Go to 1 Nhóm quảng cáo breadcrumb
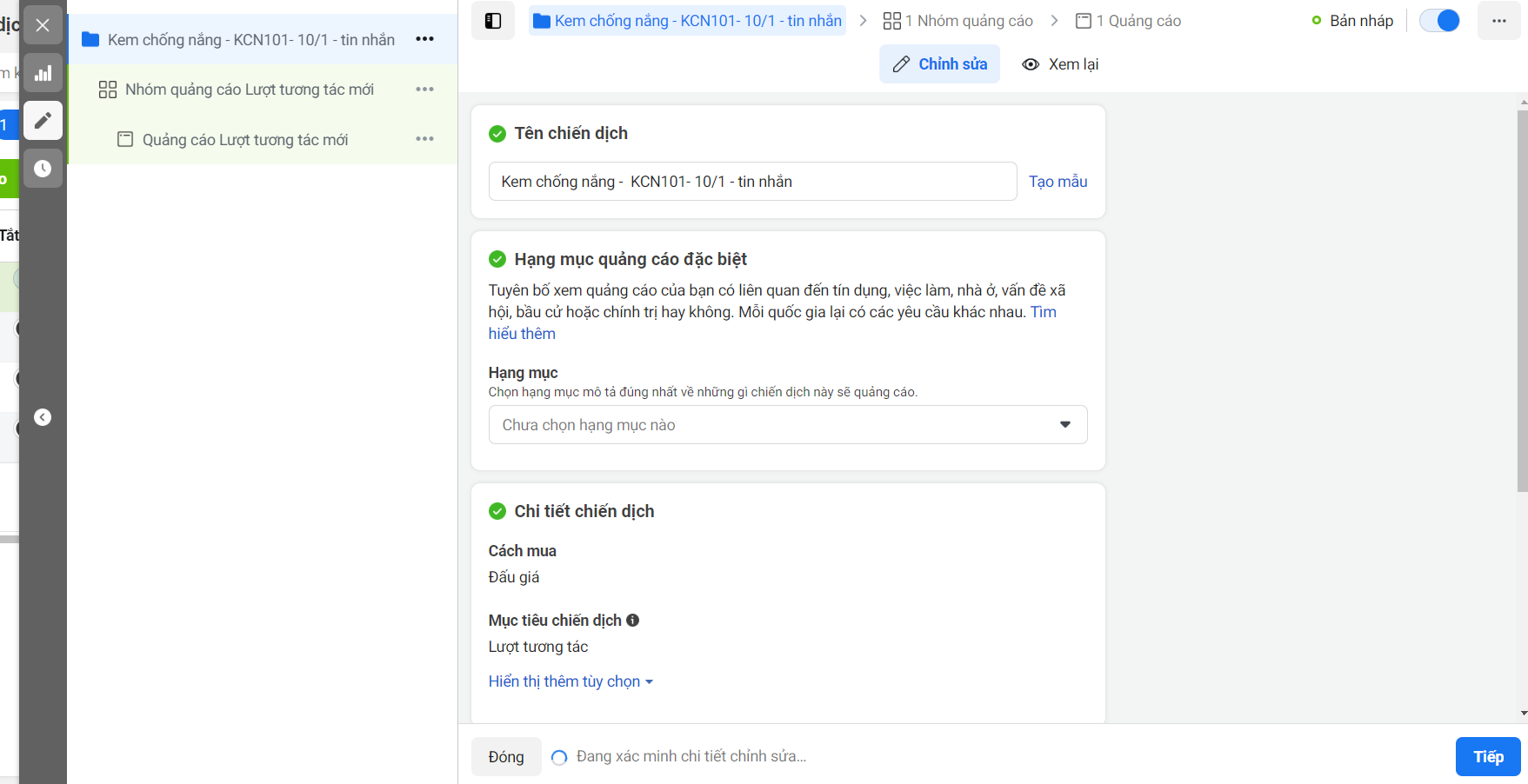 pos(958,21)
